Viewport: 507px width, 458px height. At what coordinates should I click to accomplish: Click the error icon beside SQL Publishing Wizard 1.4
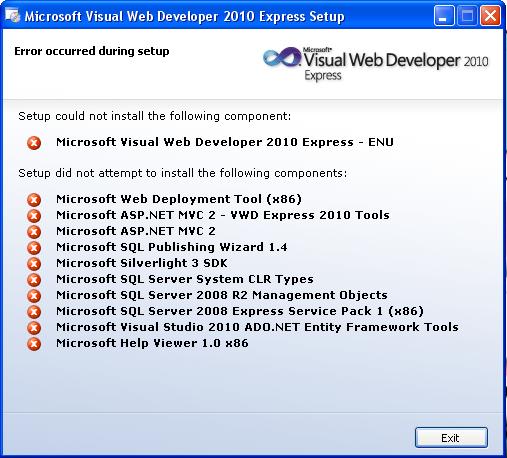[34, 248]
